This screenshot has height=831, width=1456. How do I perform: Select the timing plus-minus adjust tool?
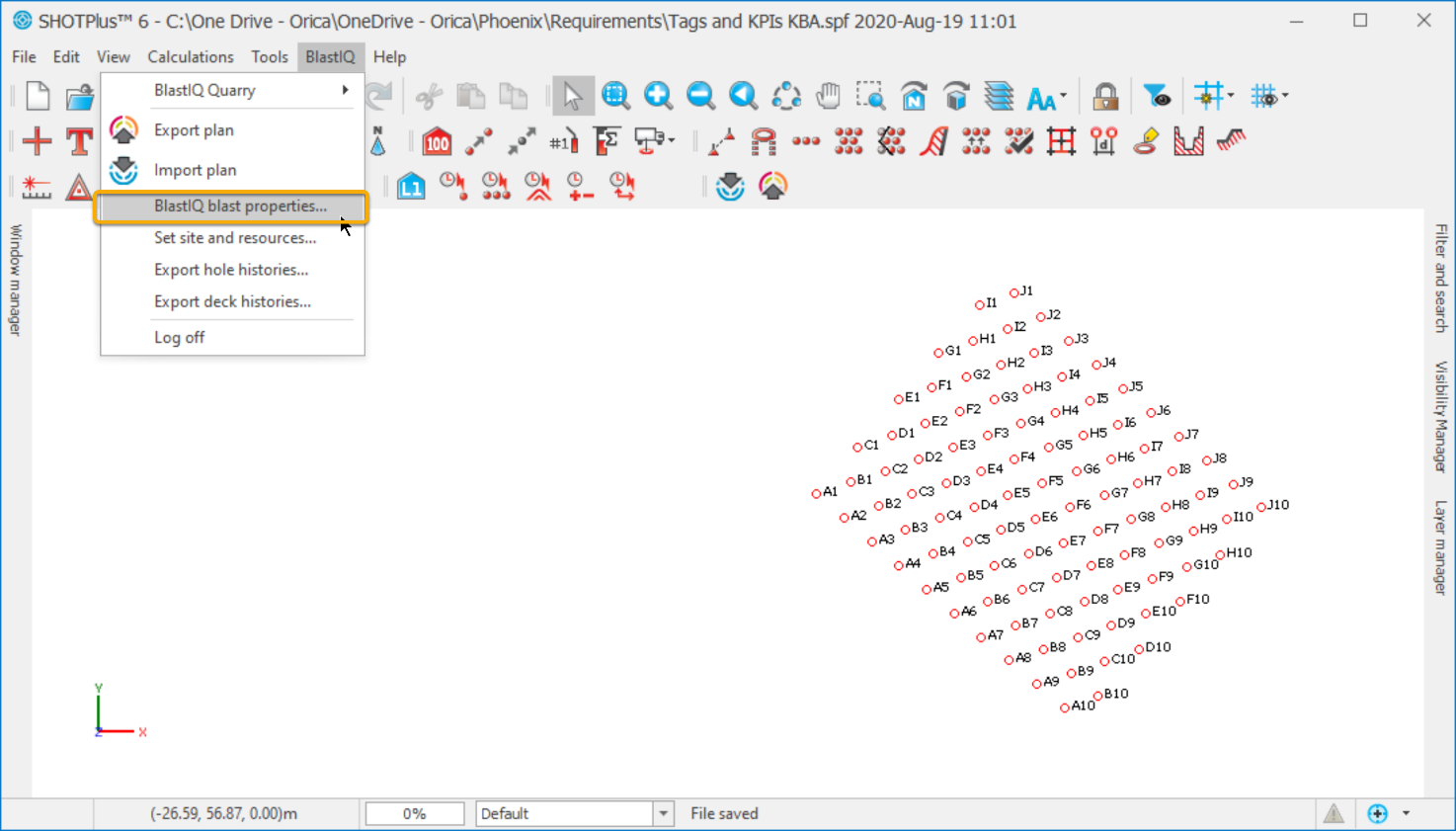click(x=581, y=186)
